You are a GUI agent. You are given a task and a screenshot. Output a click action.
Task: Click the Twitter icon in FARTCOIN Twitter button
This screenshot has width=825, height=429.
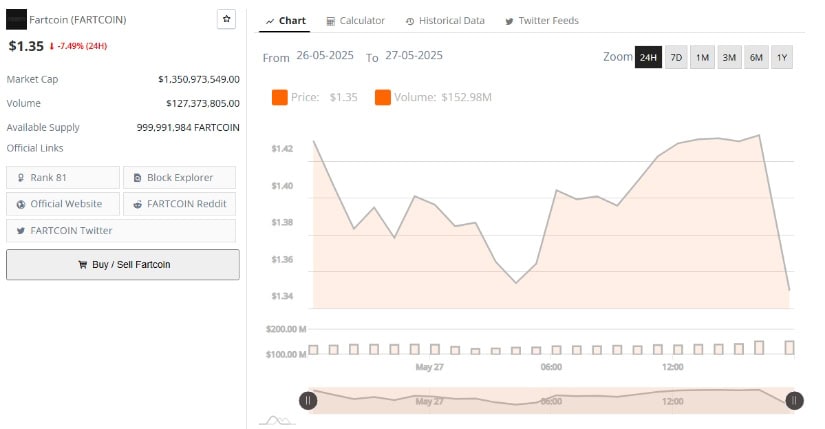click(21, 231)
